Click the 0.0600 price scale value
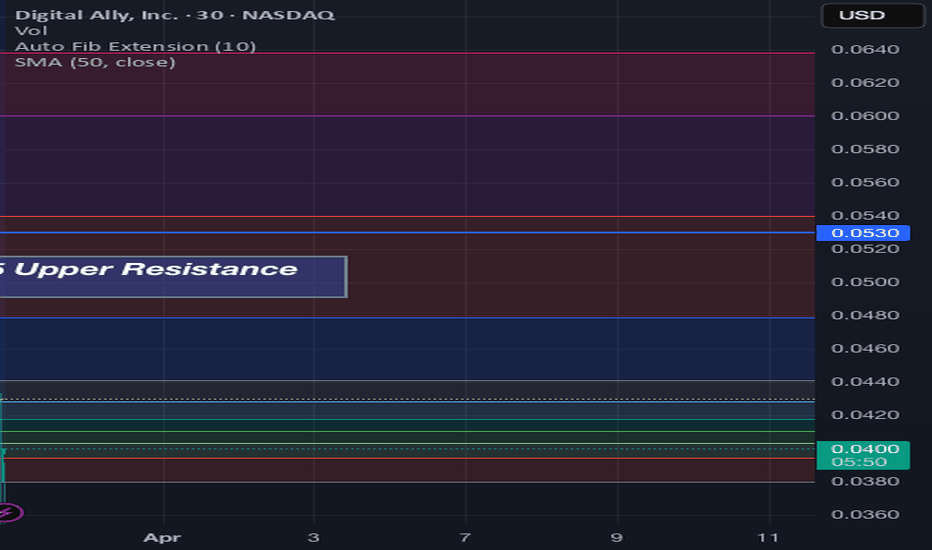 pyautogui.click(x=865, y=116)
